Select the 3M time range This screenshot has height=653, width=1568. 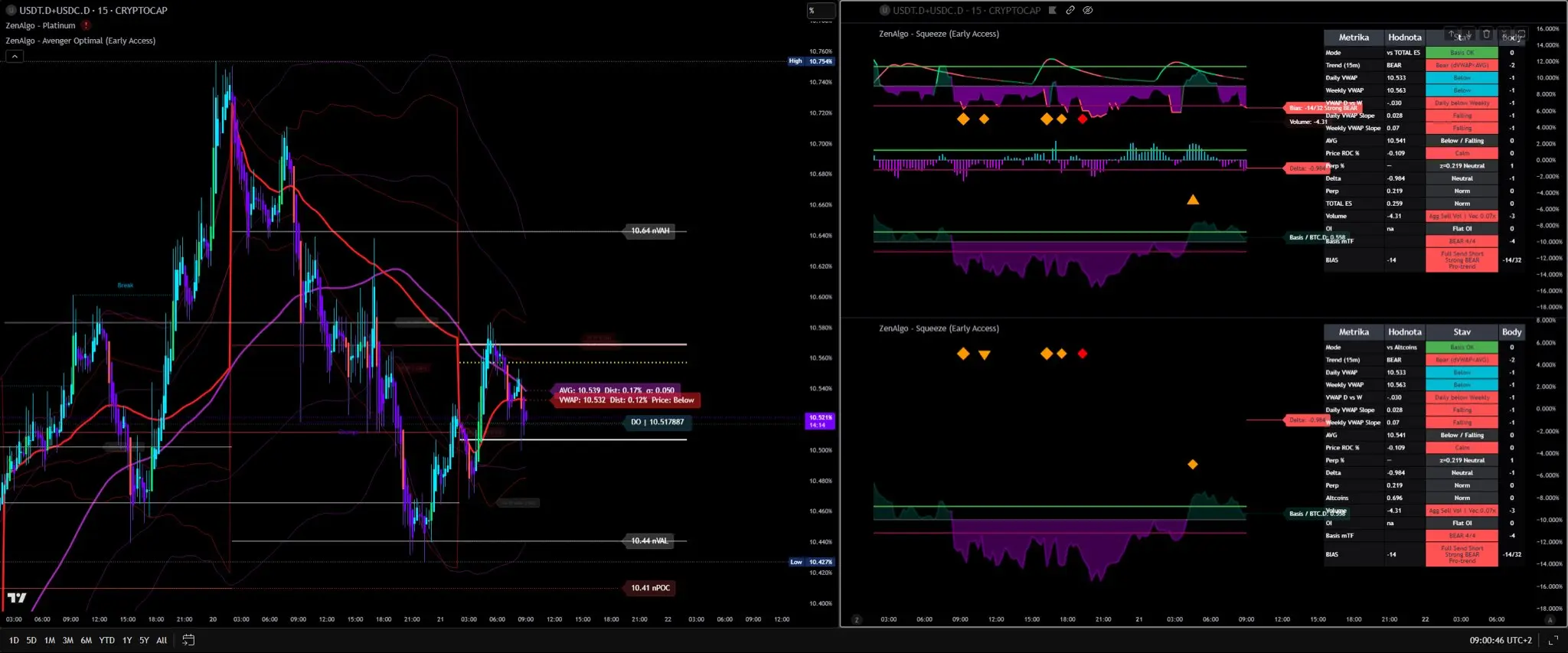click(68, 640)
